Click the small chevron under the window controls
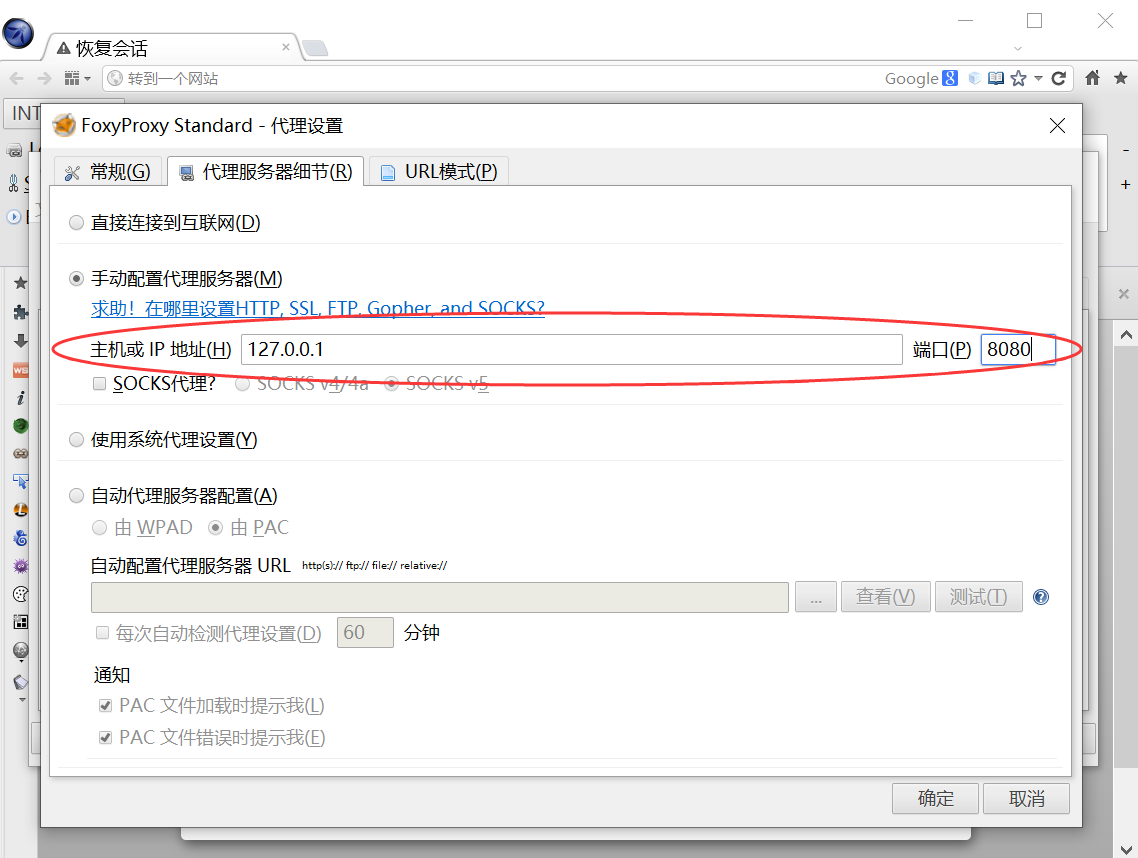The height and width of the screenshot is (858, 1138). 1018,49
